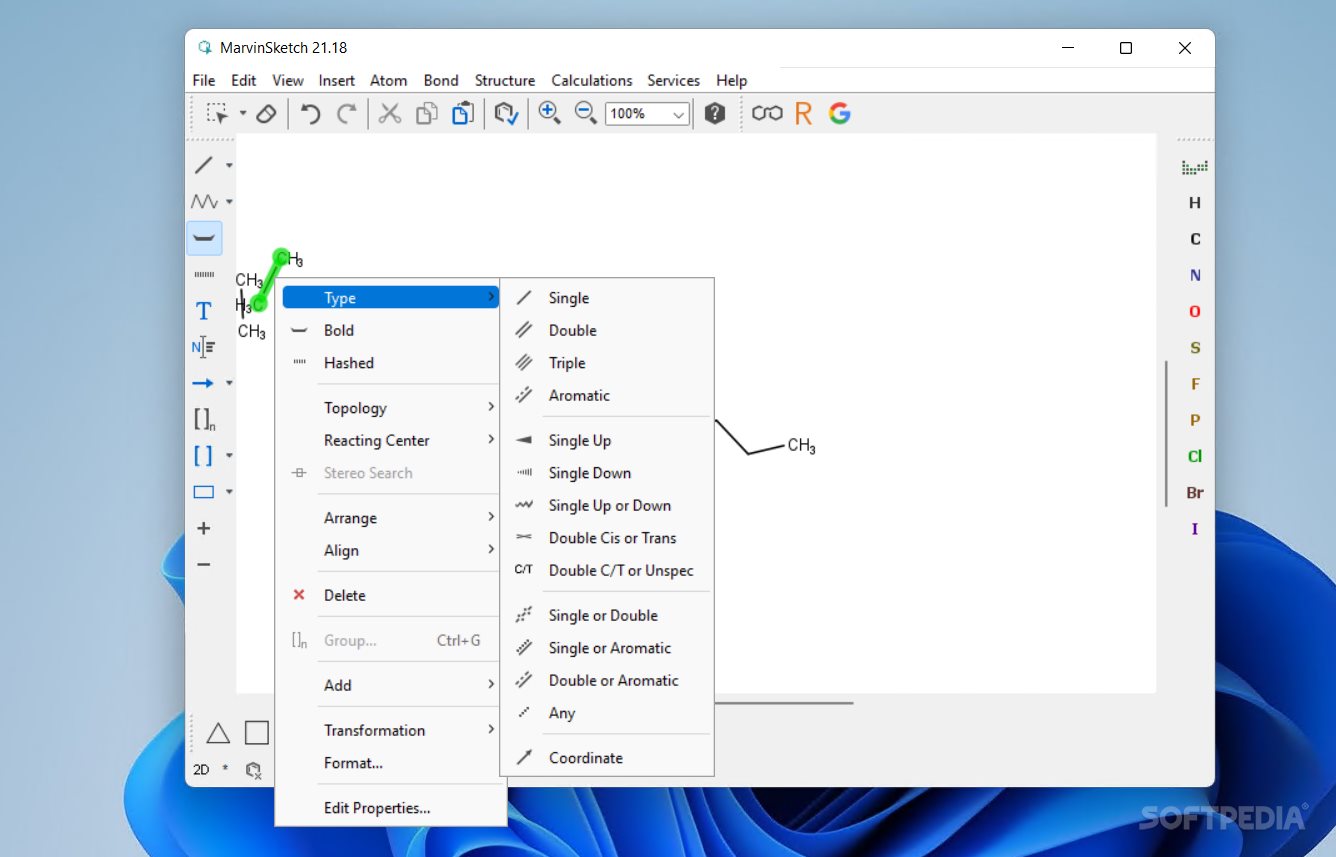
Task: Expand the Align submenu
Action: [390, 550]
